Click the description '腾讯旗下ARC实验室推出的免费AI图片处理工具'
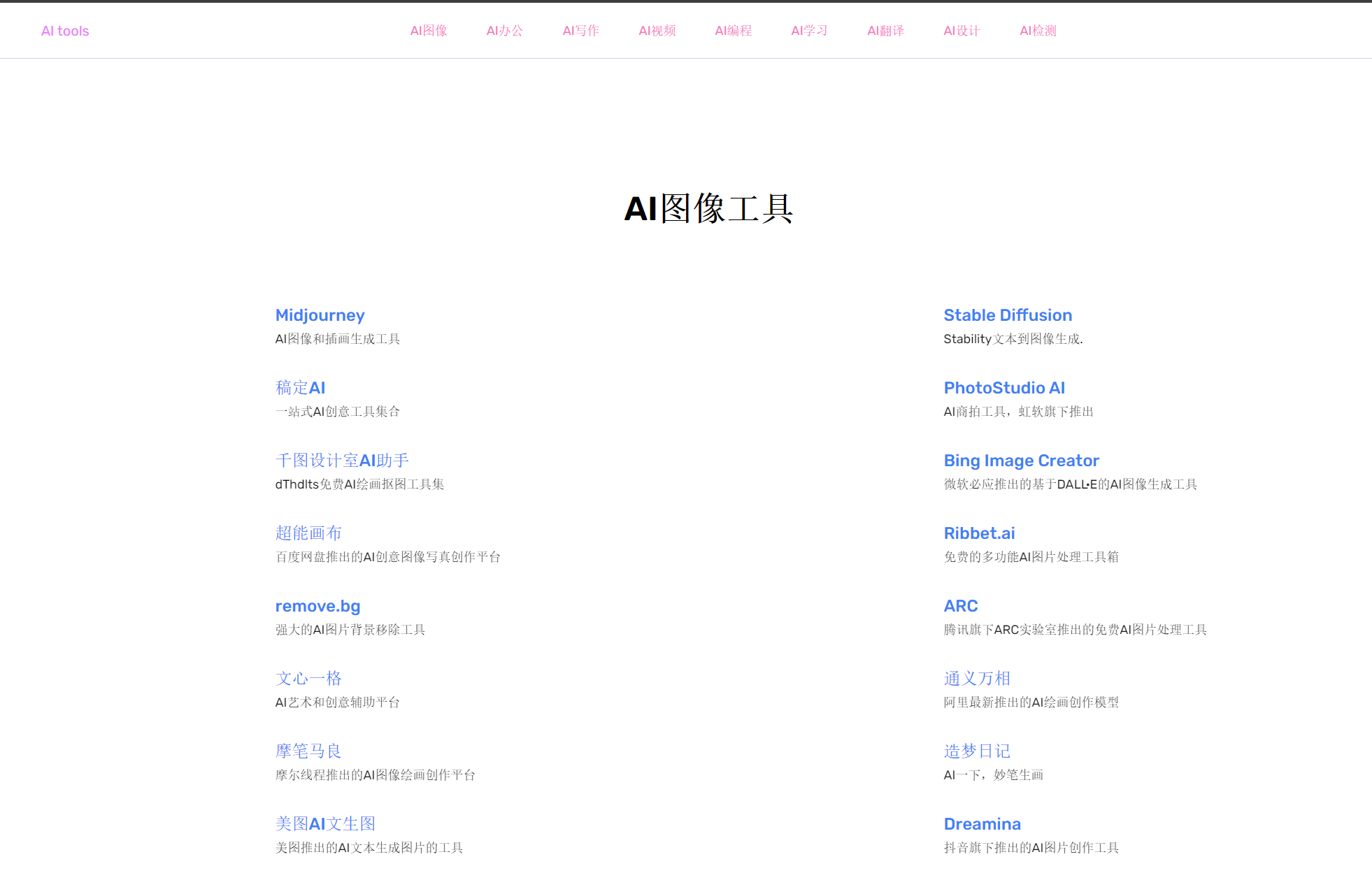This screenshot has height=880, width=1372. (1076, 630)
